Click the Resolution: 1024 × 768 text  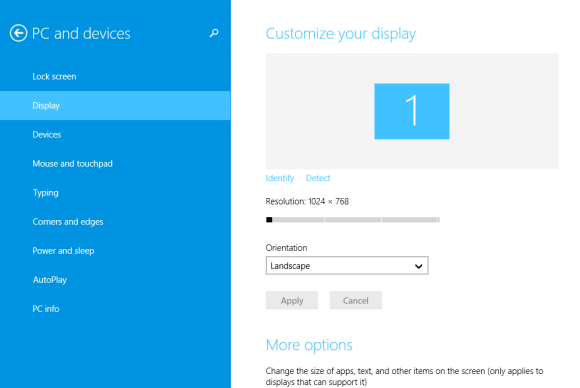(307, 202)
